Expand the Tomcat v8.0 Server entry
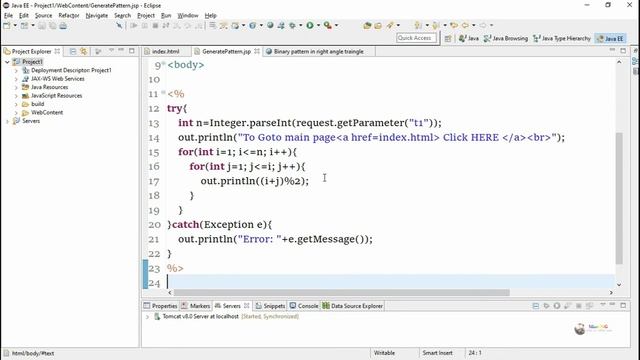 (x=147, y=317)
